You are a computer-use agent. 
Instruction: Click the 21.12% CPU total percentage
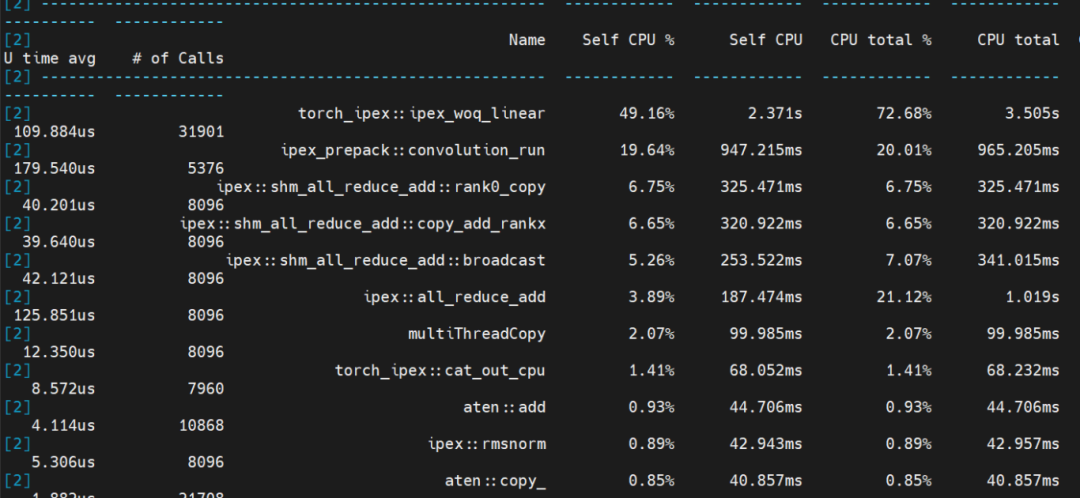click(x=904, y=297)
